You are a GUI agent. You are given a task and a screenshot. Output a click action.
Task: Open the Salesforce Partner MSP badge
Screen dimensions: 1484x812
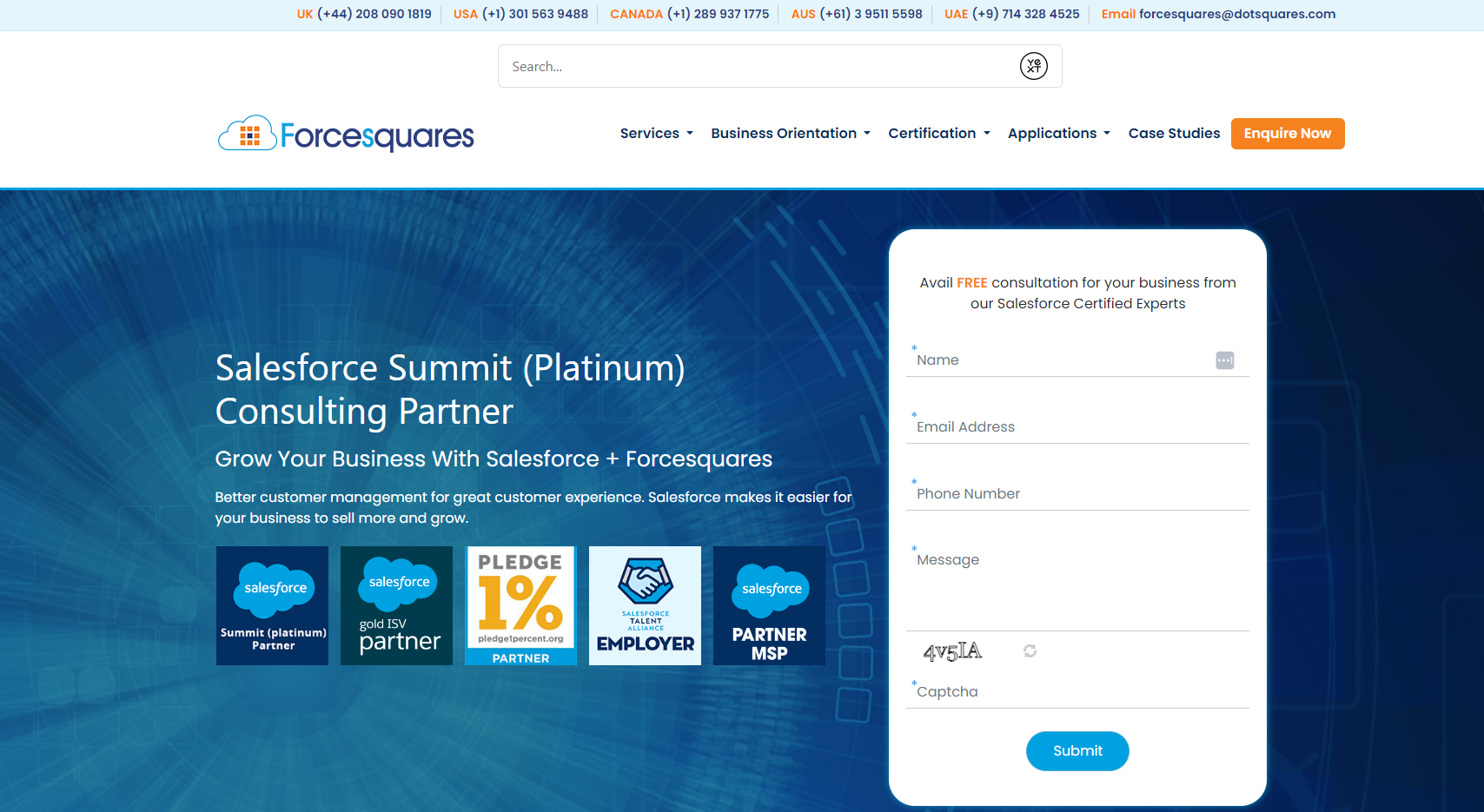[x=769, y=605]
